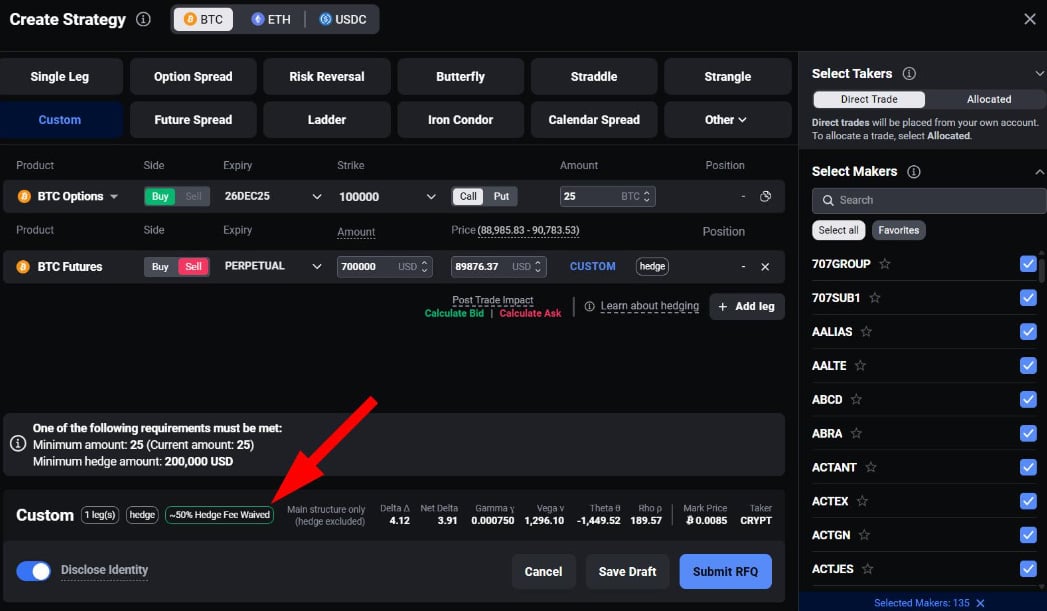Viewport: 1047px width, 611px height.
Task: Click info icon beside Select Makers
Action: point(913,172)
